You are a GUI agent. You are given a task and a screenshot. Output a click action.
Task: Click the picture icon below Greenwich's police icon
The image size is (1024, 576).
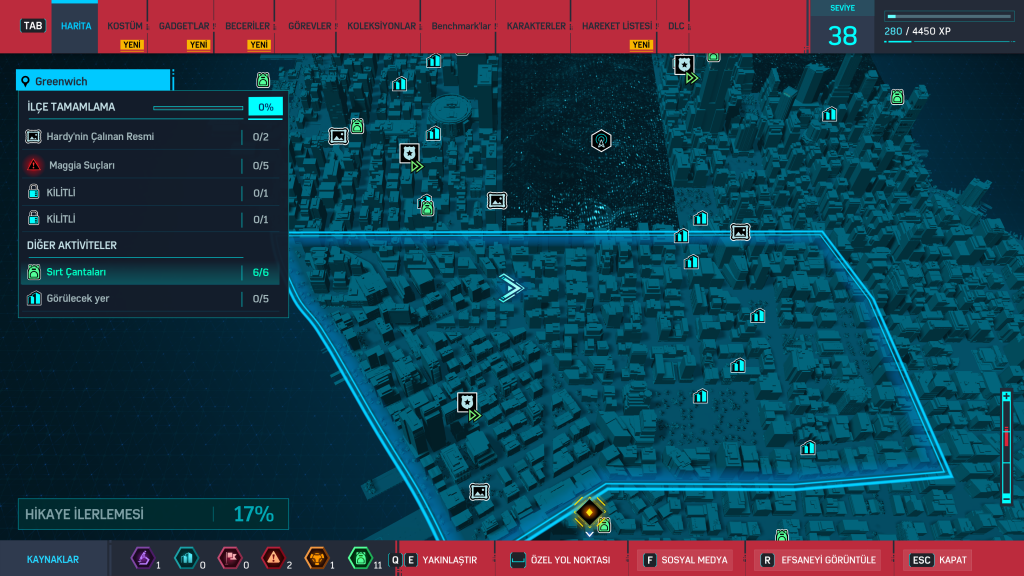click(479, 491)
